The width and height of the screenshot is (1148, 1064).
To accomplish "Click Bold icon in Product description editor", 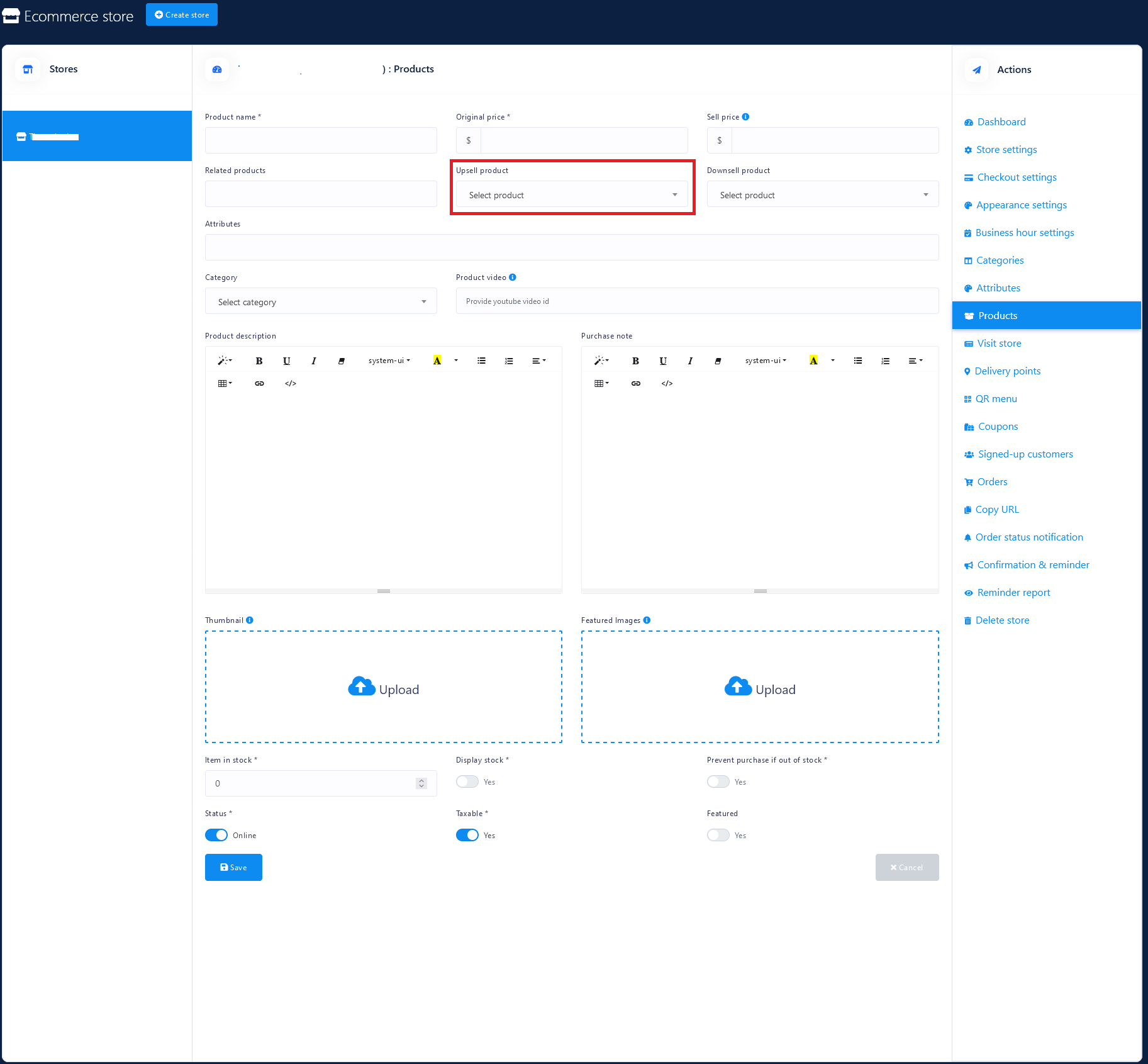I will [259, 361].
